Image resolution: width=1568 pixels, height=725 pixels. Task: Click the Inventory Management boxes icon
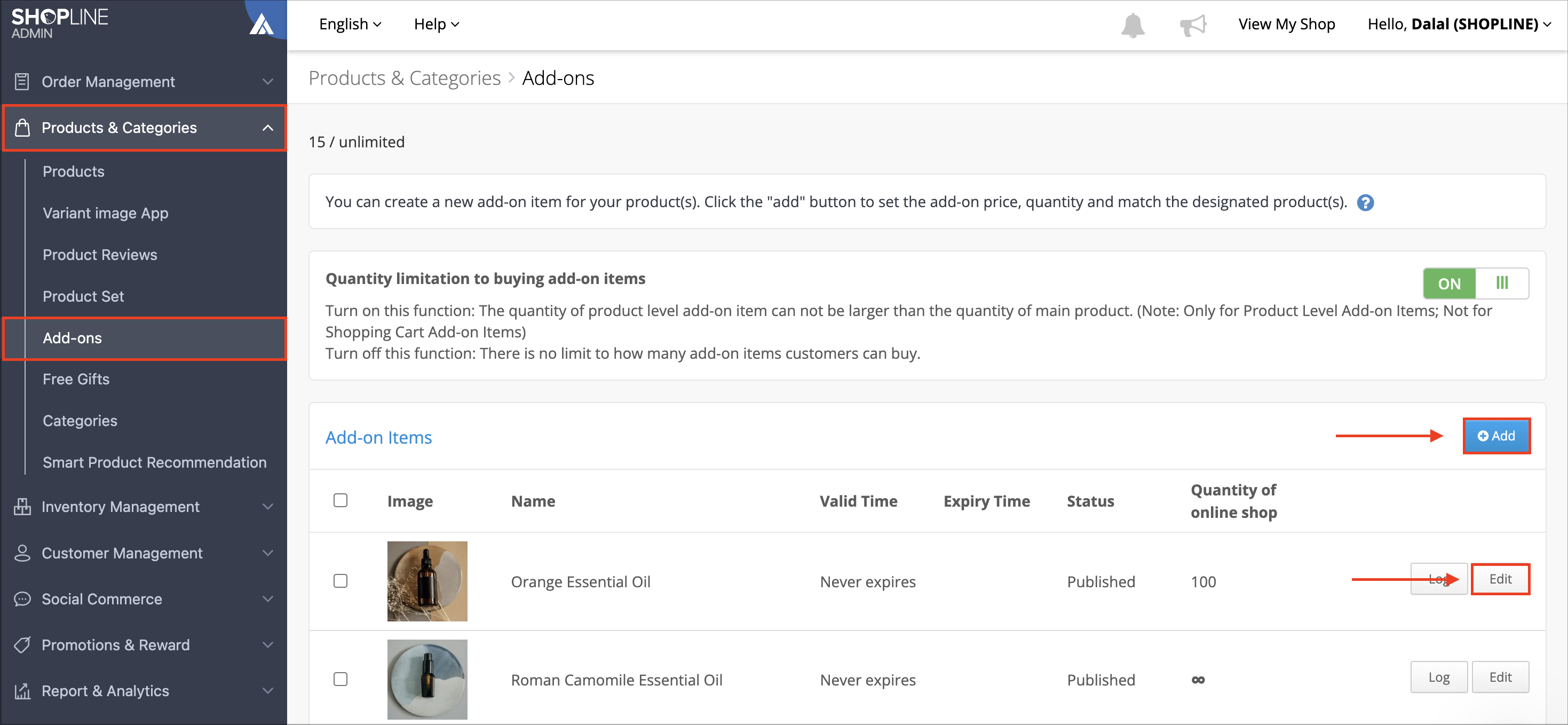click(22, 507)
